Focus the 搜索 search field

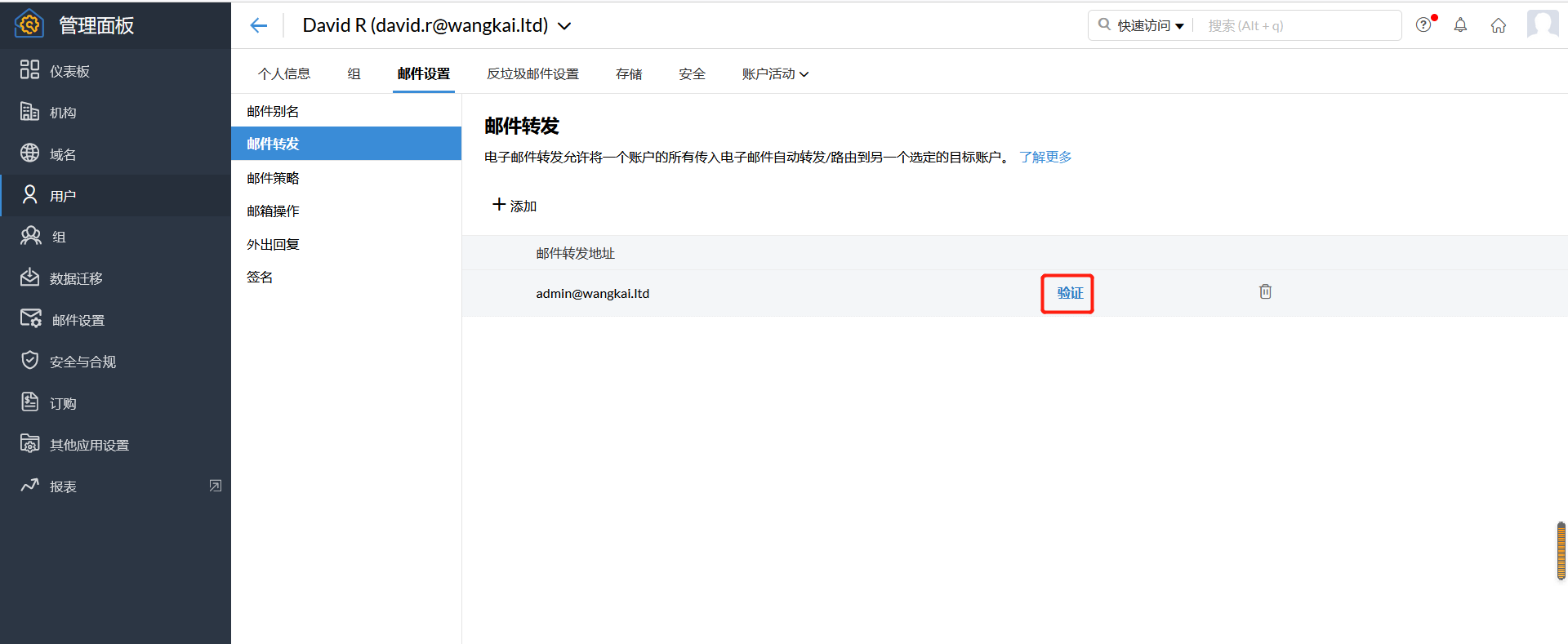point(1298,25)
